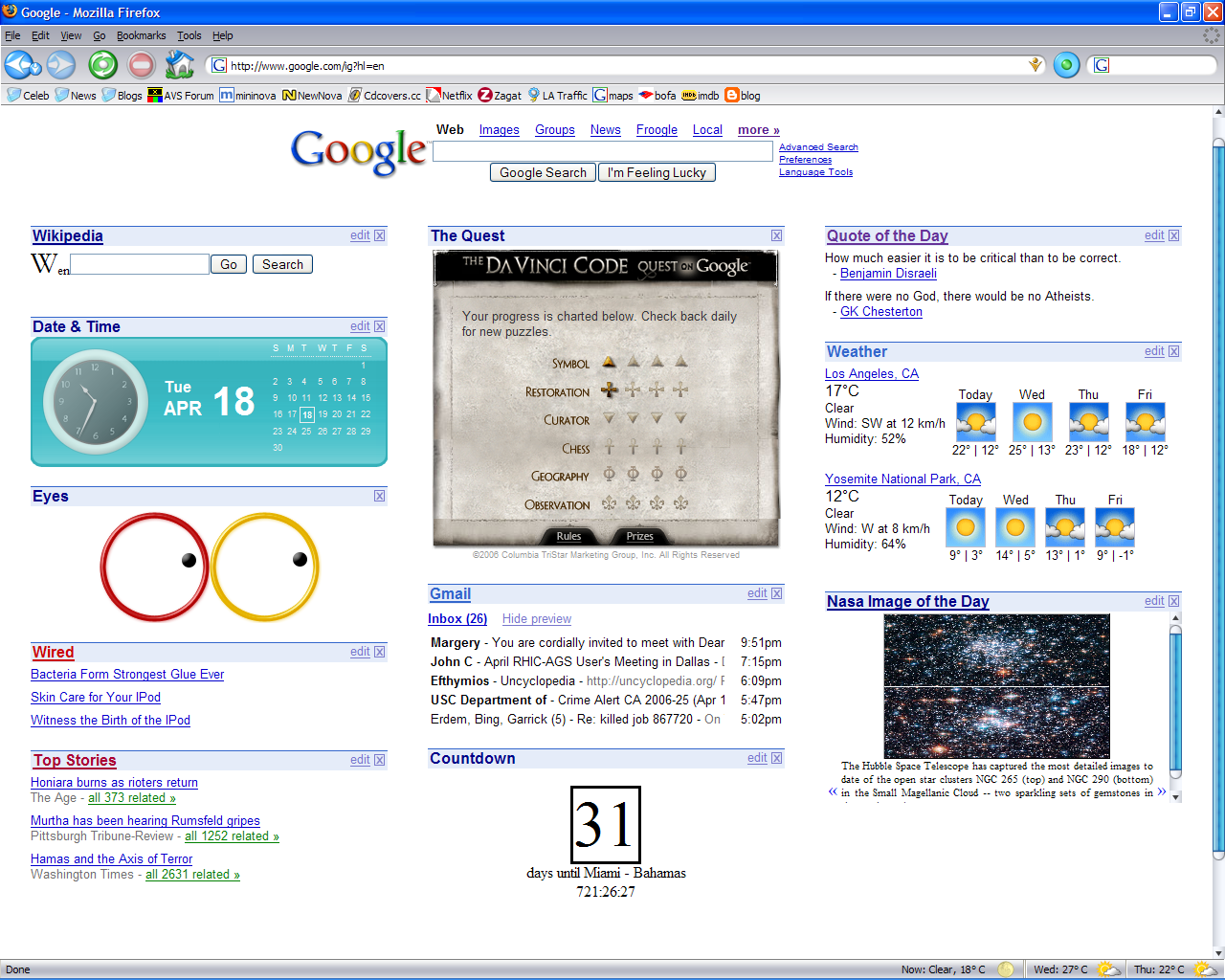Screen dimensions: 1225x980
Task: Go to next Nasa image with » arrow
Action: tap(1162, 791)
